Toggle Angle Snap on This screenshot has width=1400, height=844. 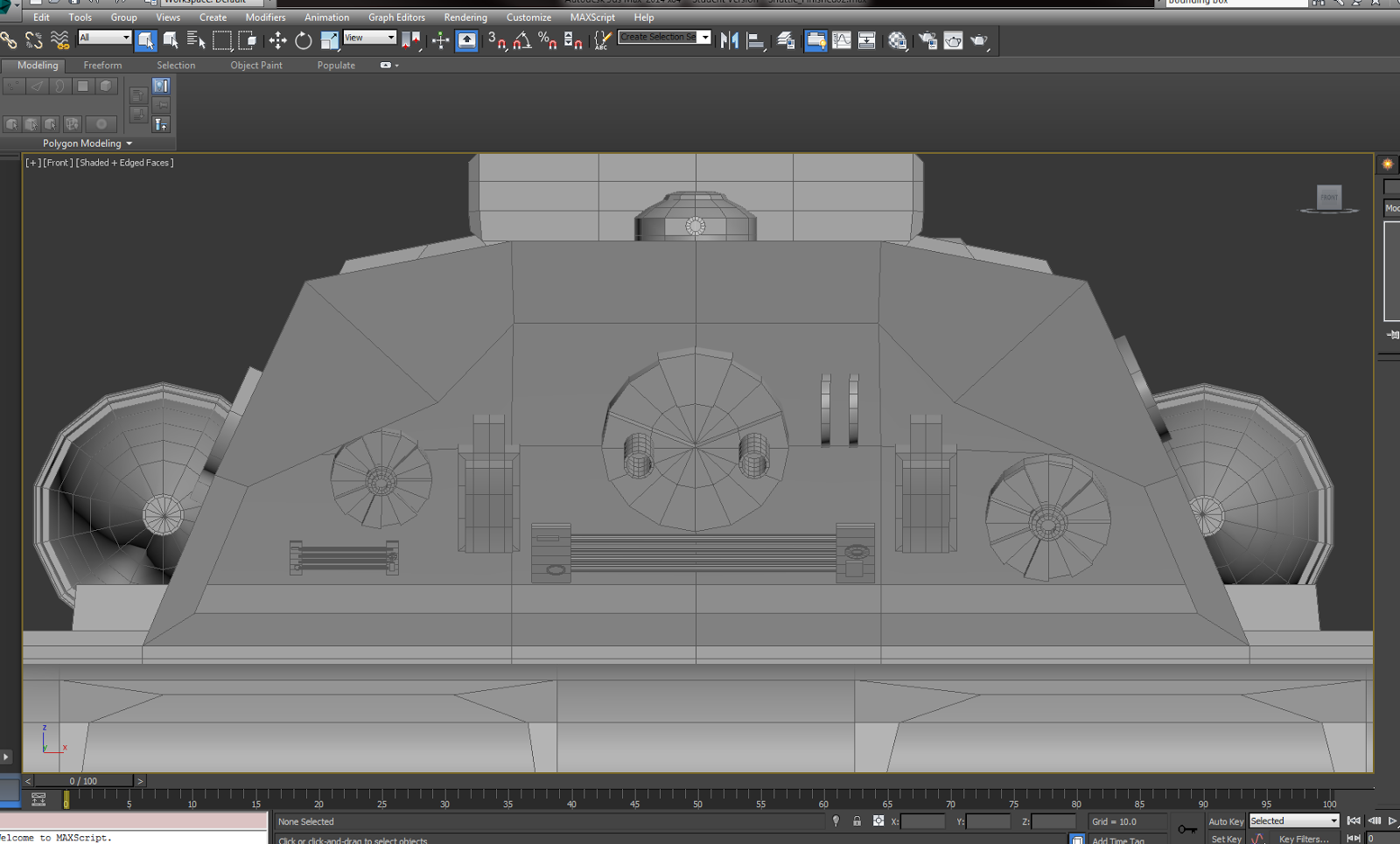click(x=522, y=40)
